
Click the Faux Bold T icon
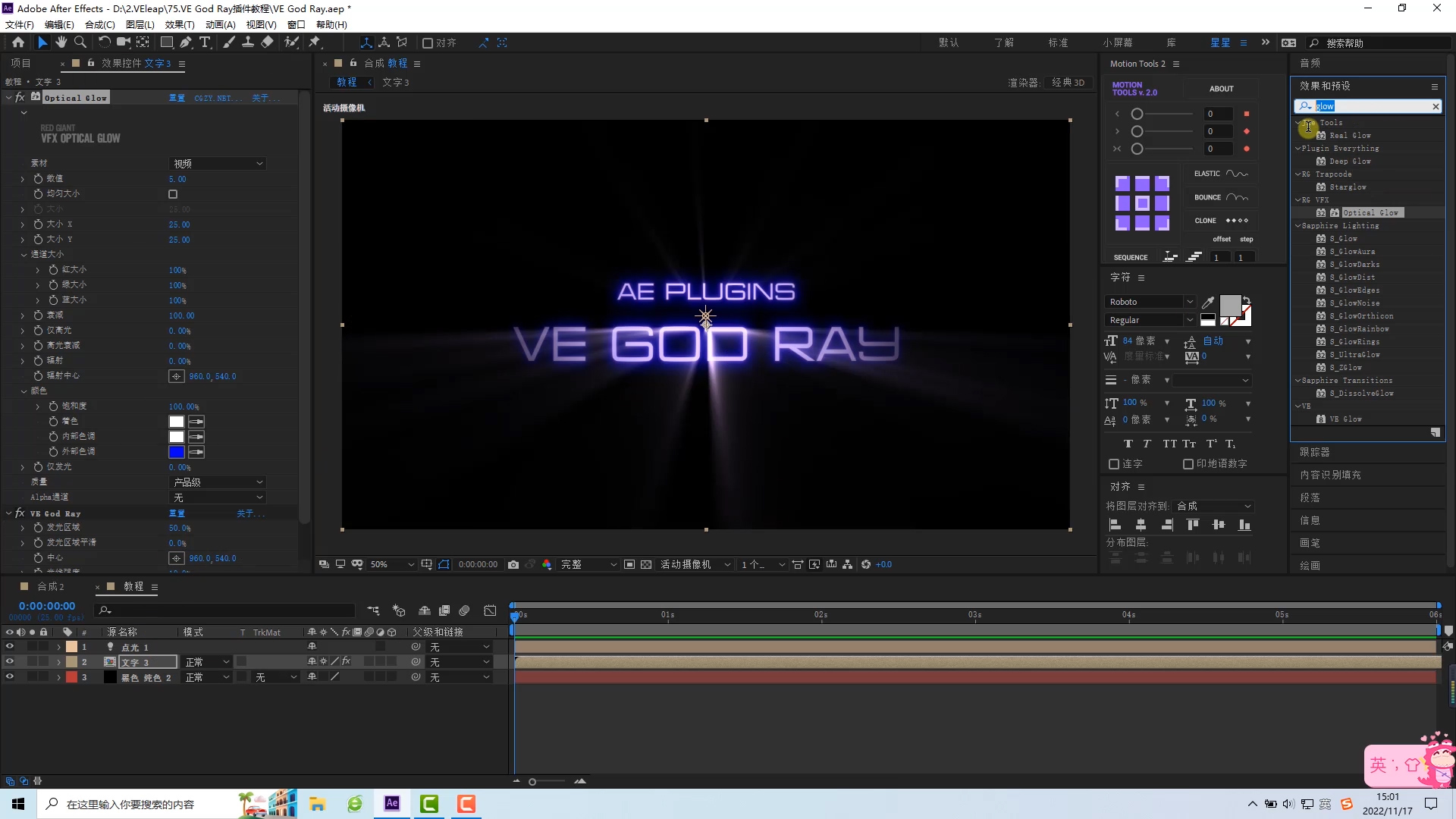pos(1128,444)
